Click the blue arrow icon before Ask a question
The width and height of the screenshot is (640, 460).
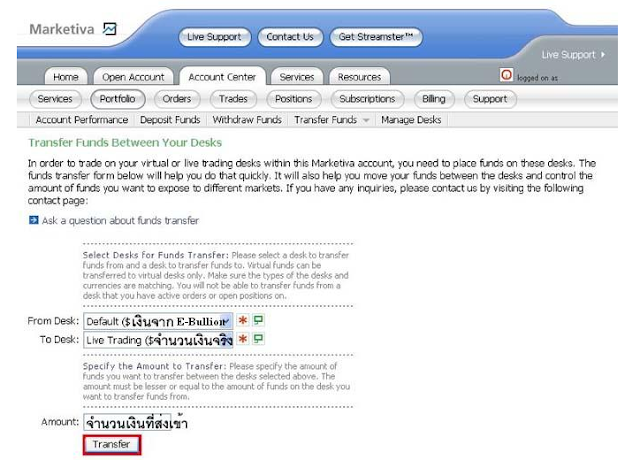33,220
